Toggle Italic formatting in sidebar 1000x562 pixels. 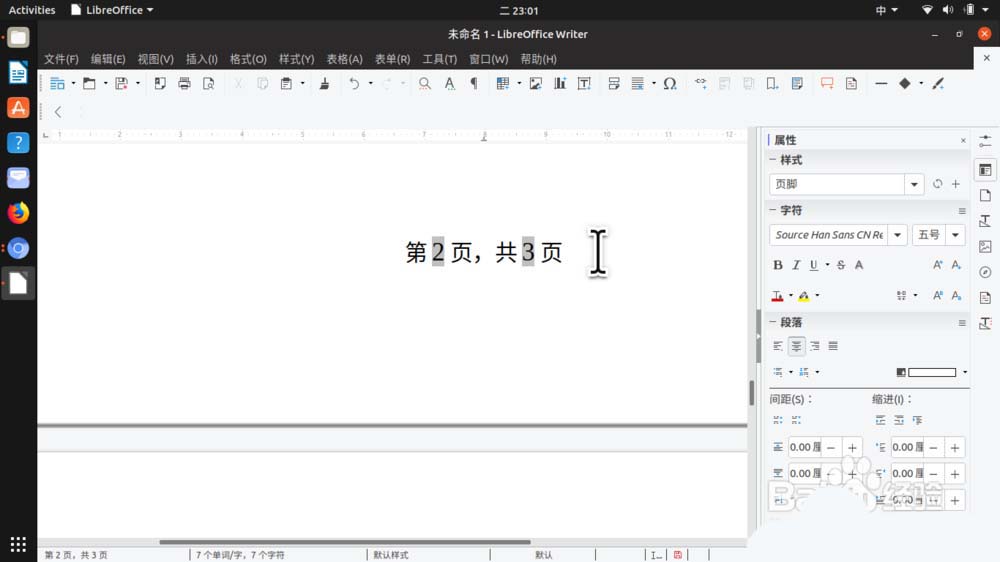[x=796, y=265]
